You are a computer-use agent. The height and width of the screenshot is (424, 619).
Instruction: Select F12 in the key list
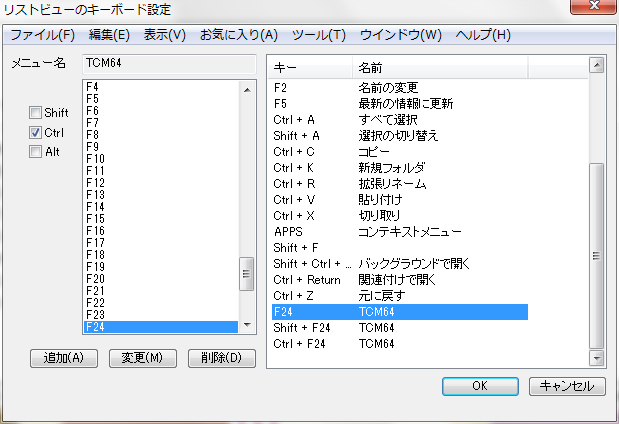(161, 183)
